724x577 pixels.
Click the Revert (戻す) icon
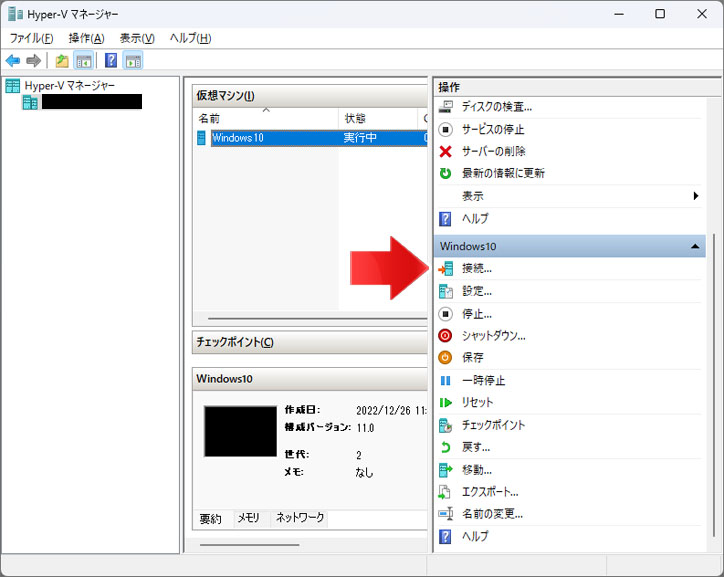point(445,447)
